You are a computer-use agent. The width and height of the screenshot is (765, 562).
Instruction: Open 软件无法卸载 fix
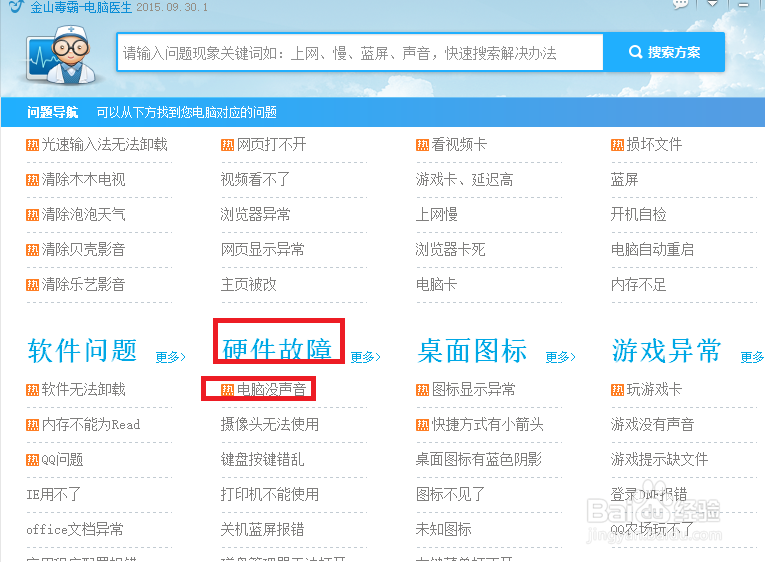click(x=83, y=389)
